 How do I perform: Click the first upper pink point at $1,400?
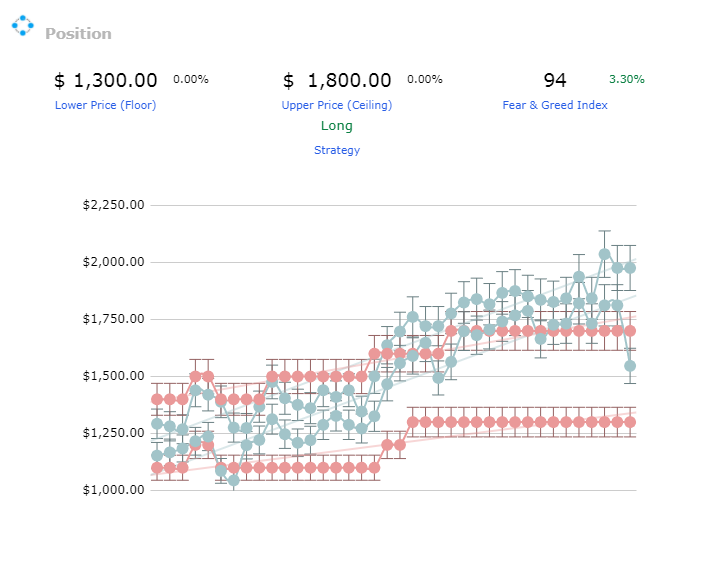click(157, 399)
